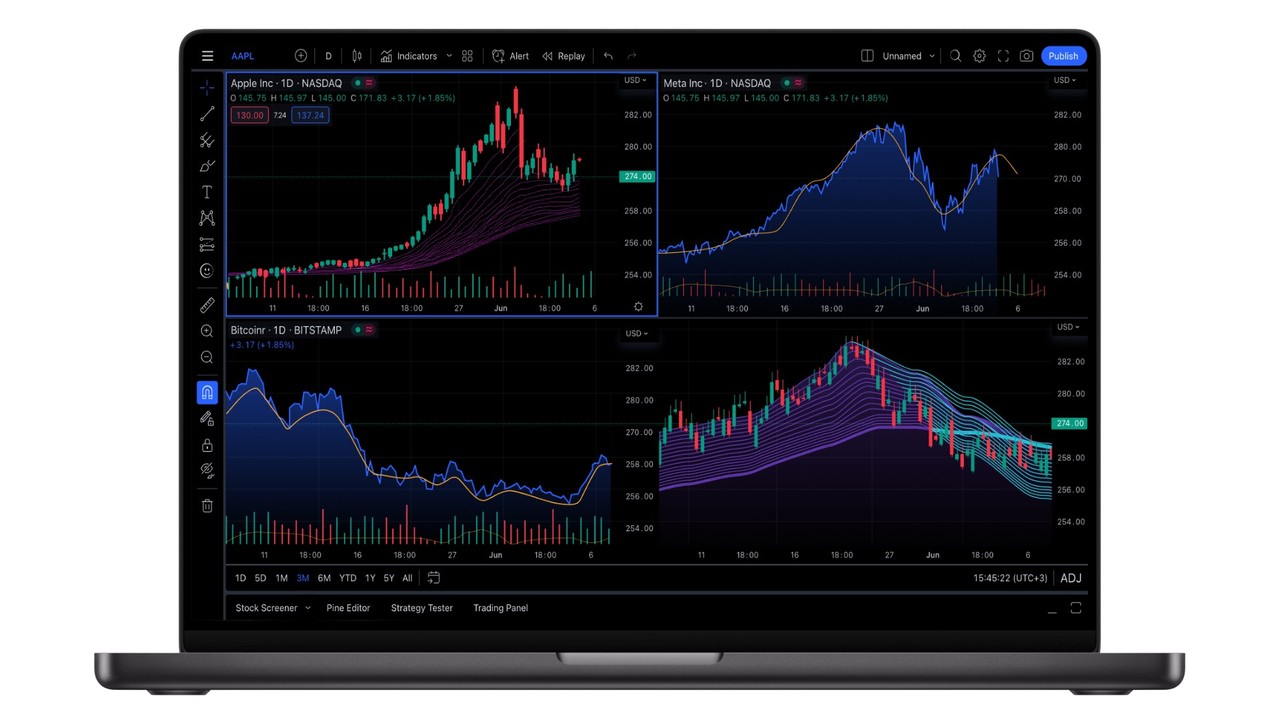1280x720 pixels.
Task: Open symbol search via magnifier icon
Action: point(956,56)
